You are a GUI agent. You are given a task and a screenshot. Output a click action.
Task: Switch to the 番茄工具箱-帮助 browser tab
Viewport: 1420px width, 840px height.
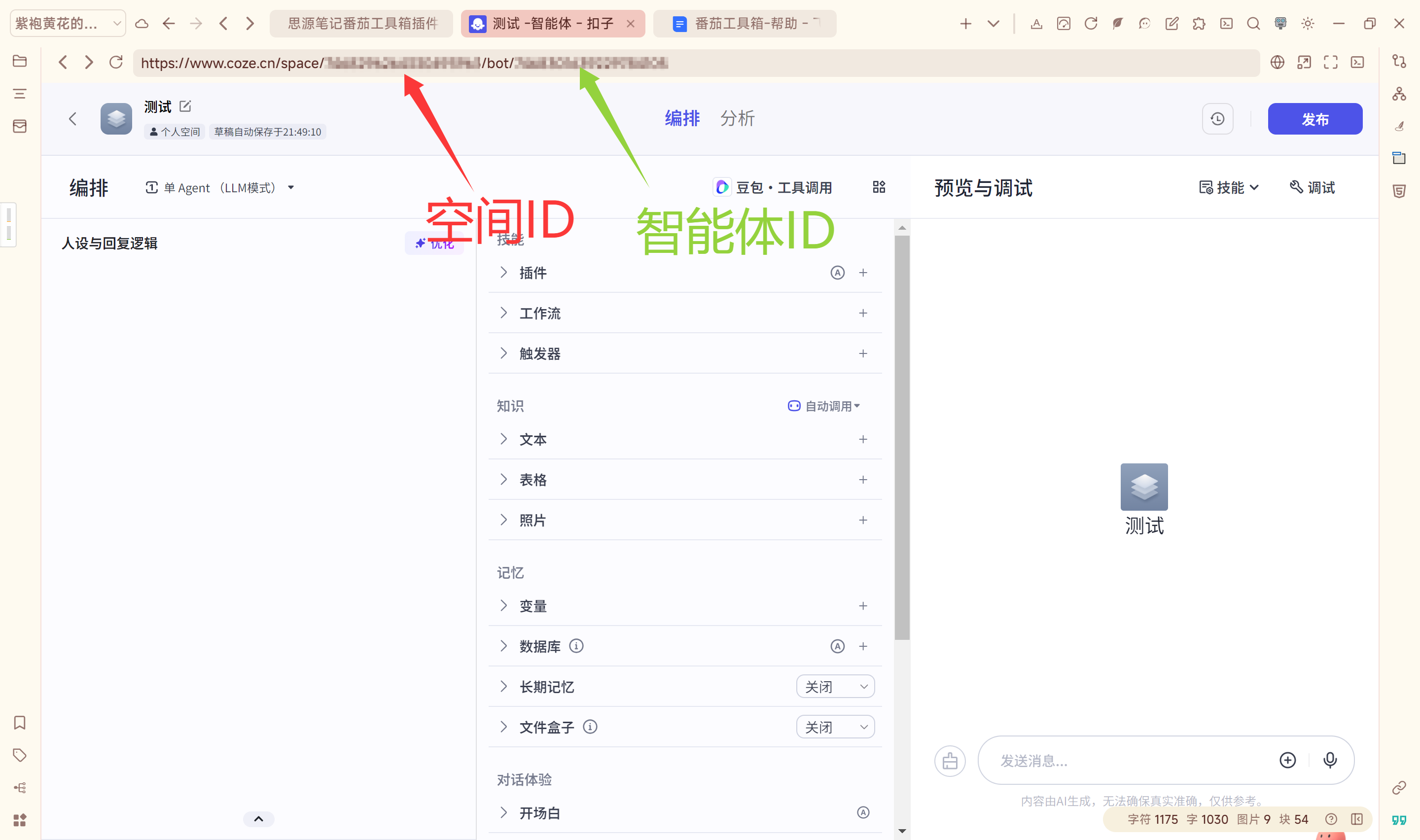(x=744, y=23)
